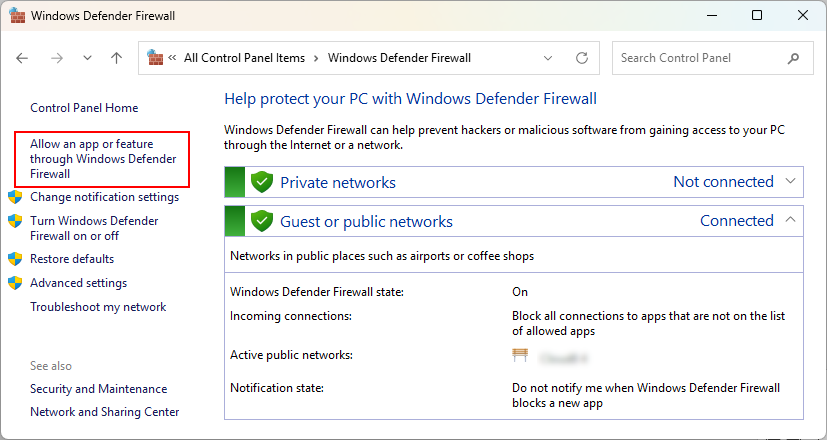Click shield icon beside Restore defaults
The image size is (827, 440).
coord(15,259)
